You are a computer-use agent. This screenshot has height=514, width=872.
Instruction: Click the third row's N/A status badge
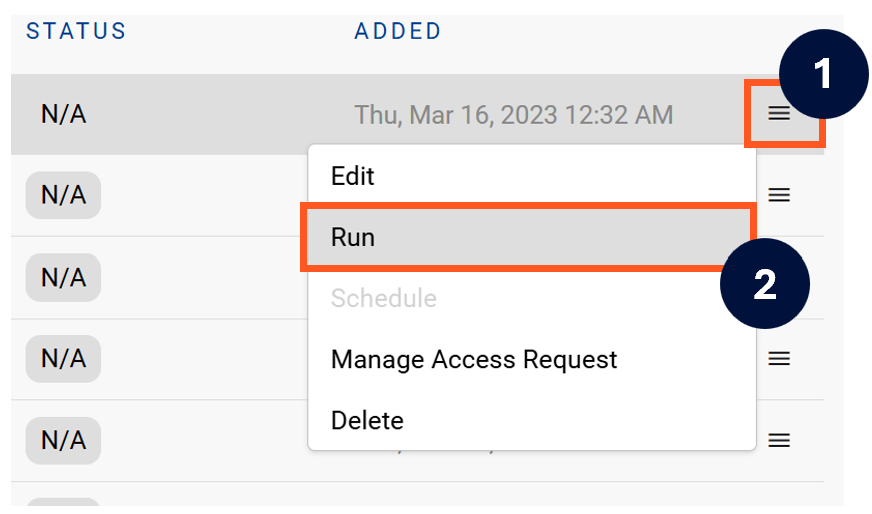pos(63,277)
